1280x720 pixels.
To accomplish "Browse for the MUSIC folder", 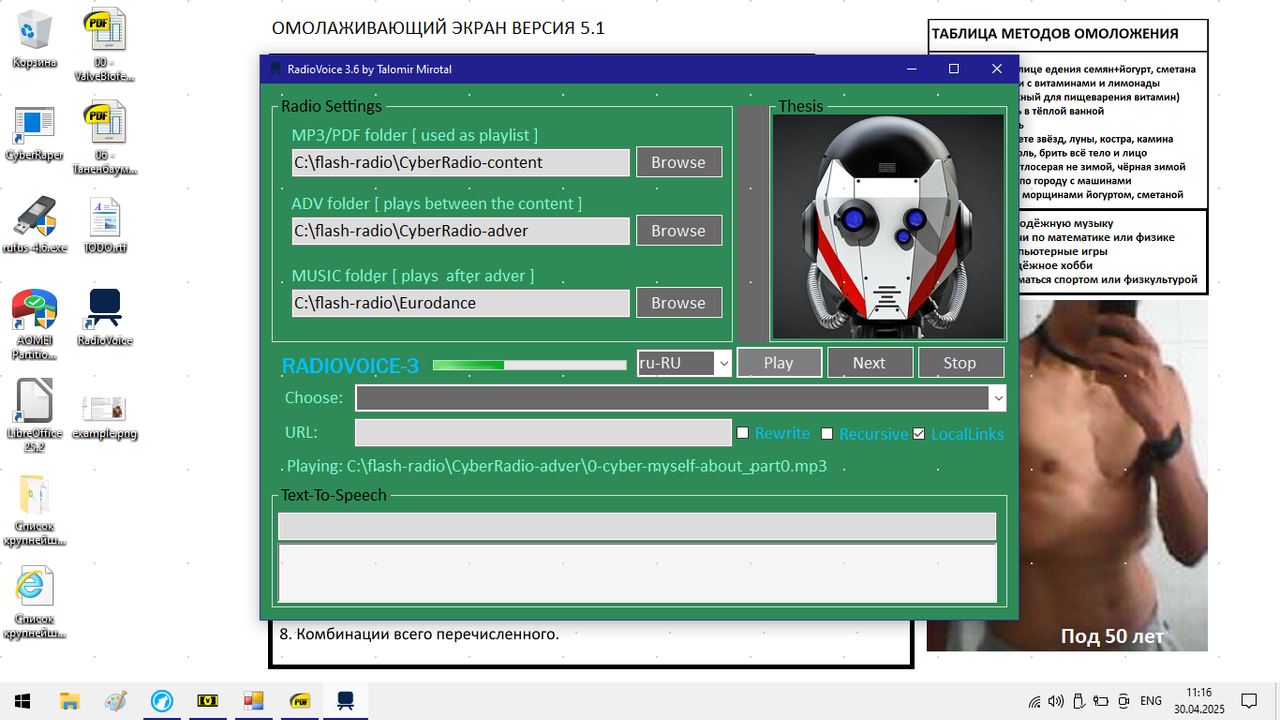I will click(x=678, y=303).
